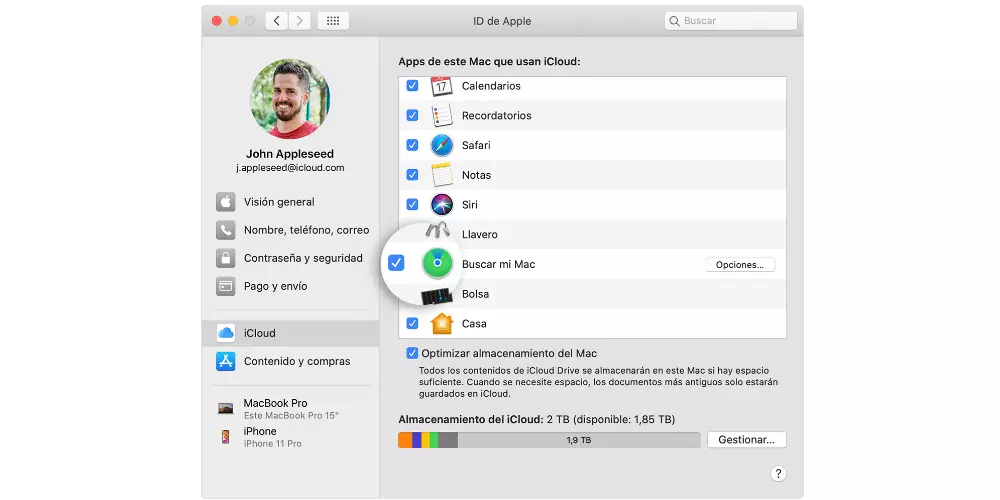The height and width of the screenshot is (500, 1000).
Task: Go back with the left arrow
Action: pyautogui.click(x=276, y=20)
